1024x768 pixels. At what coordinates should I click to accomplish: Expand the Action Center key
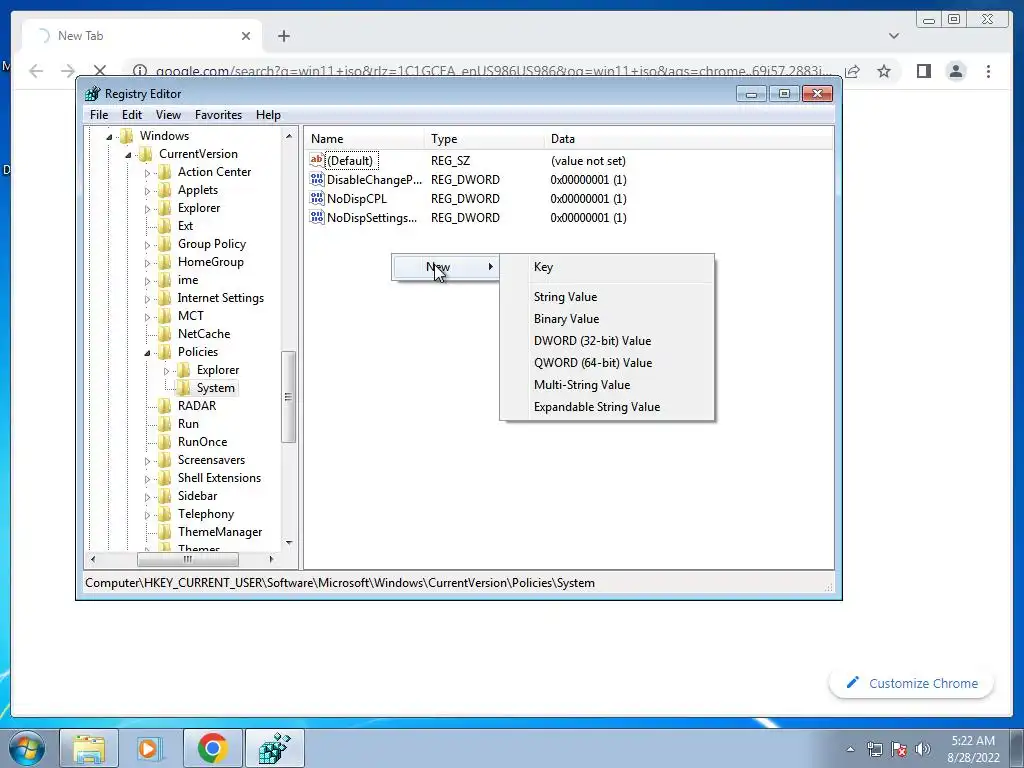147,173
